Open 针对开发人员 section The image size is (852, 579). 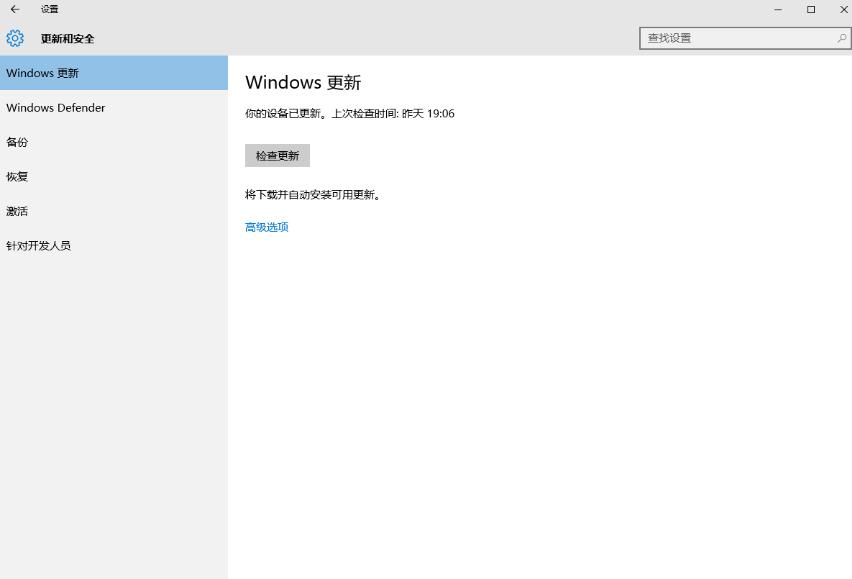click(x=114, y=246)
